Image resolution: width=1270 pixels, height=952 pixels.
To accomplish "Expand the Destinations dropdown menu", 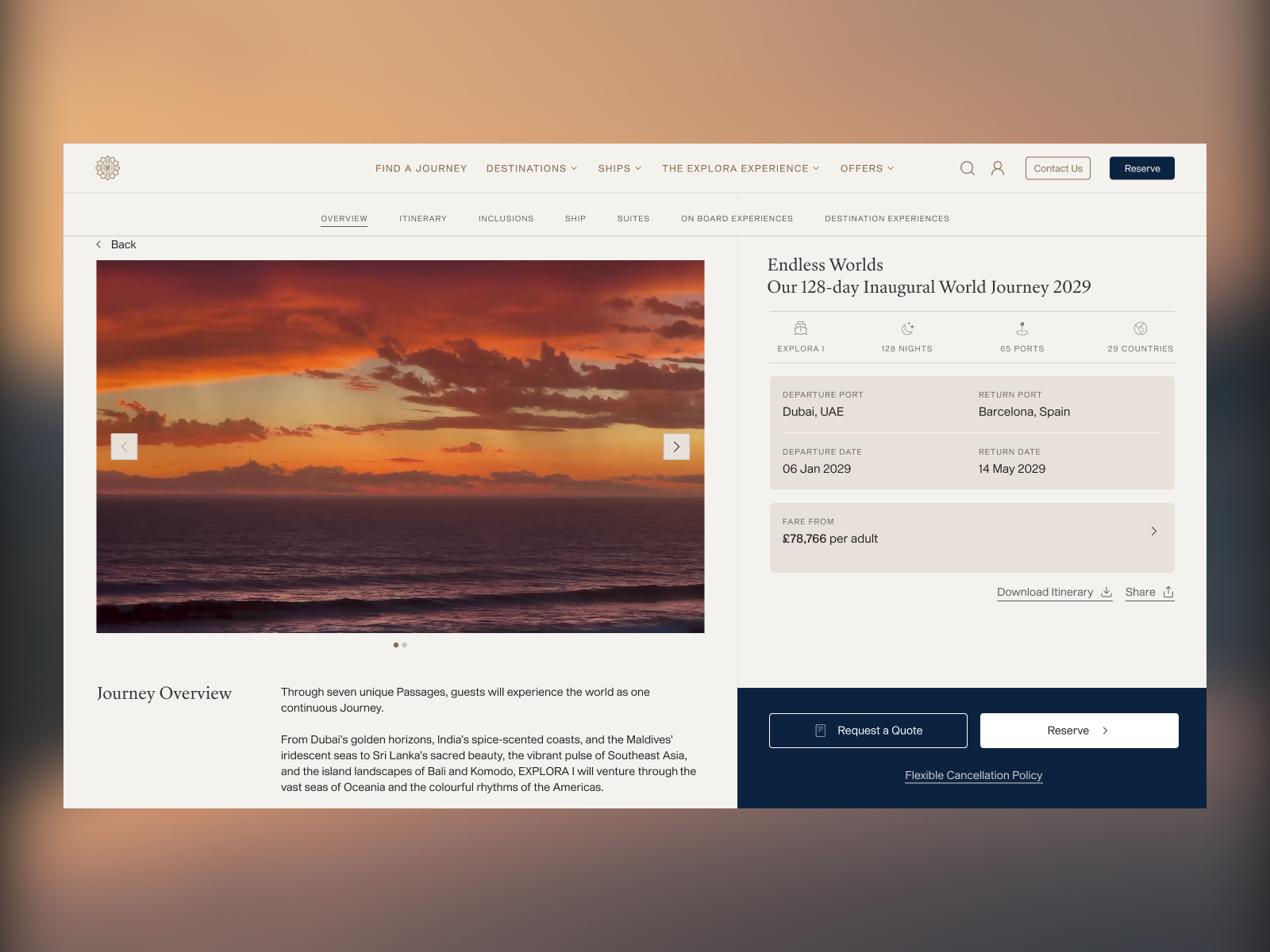I will (x=531, y=168).
